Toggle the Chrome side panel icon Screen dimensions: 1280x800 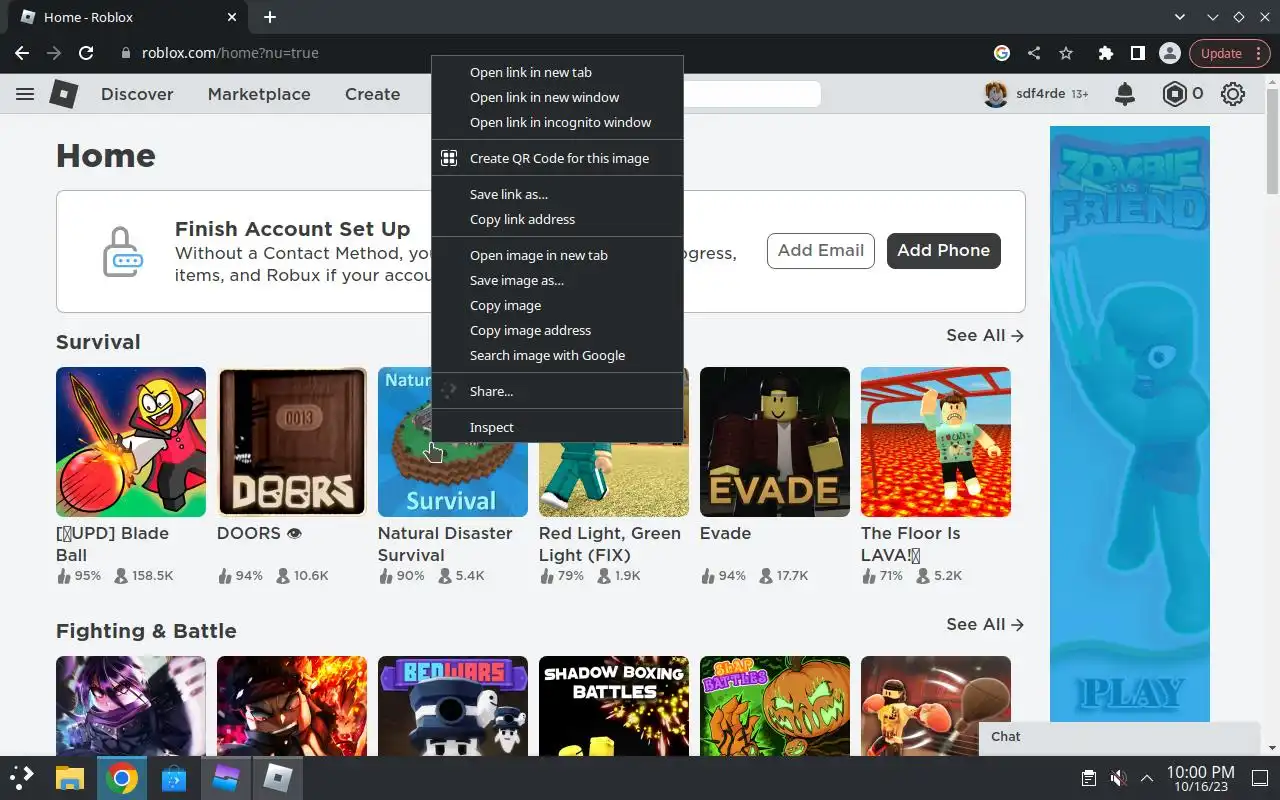(1137, 53)
